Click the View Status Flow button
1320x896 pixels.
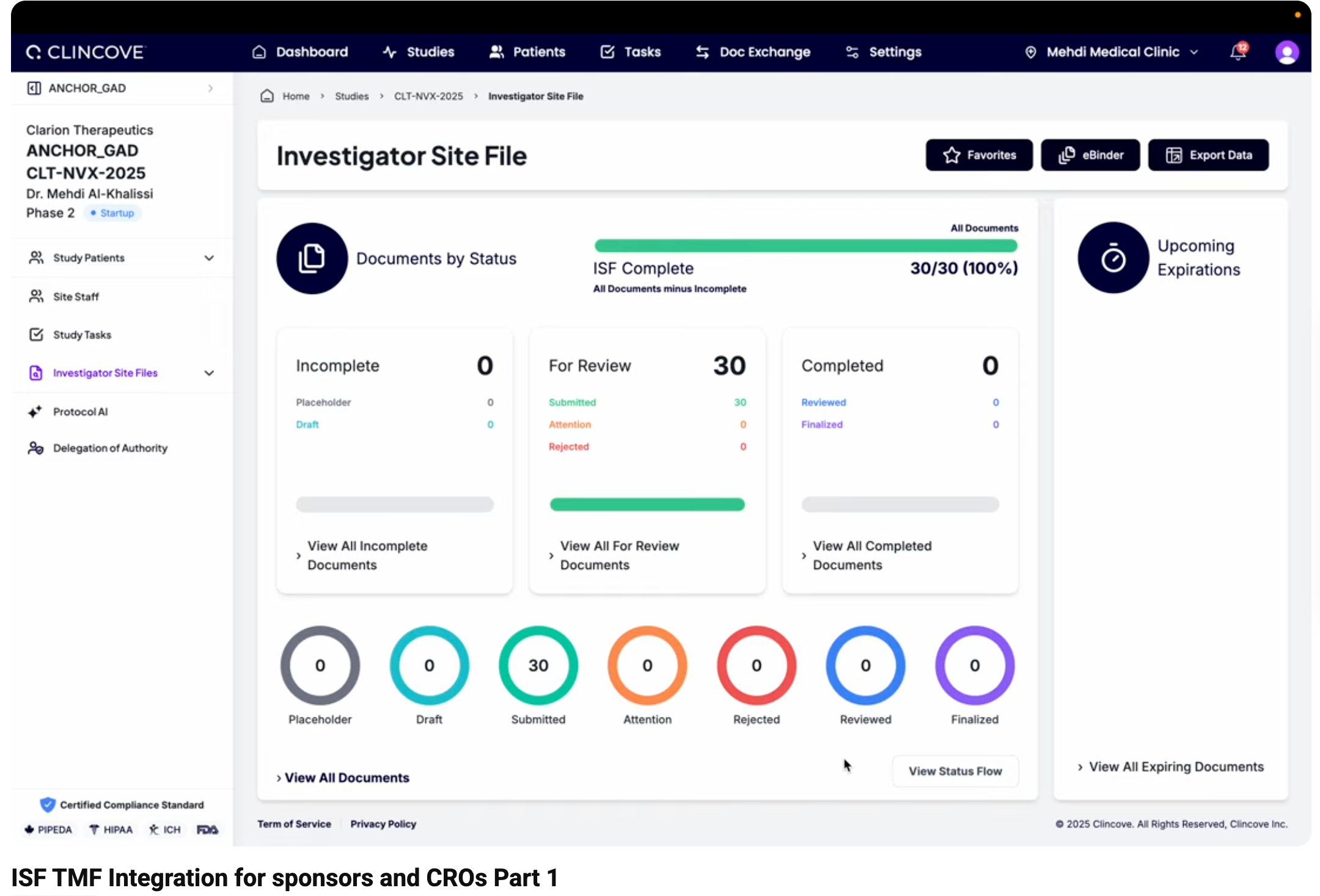955,771
